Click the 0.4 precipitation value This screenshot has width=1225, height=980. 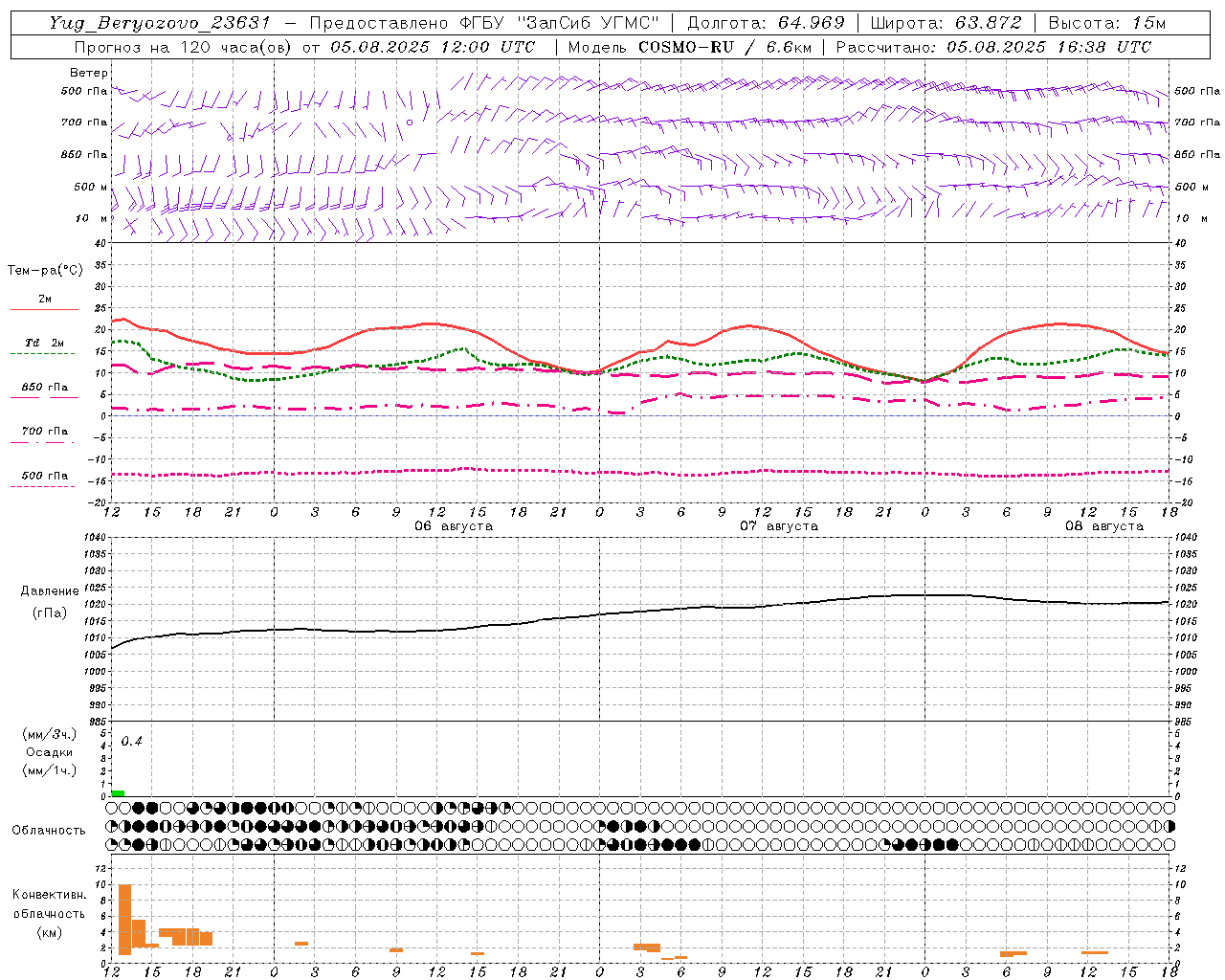pos(131,742)
